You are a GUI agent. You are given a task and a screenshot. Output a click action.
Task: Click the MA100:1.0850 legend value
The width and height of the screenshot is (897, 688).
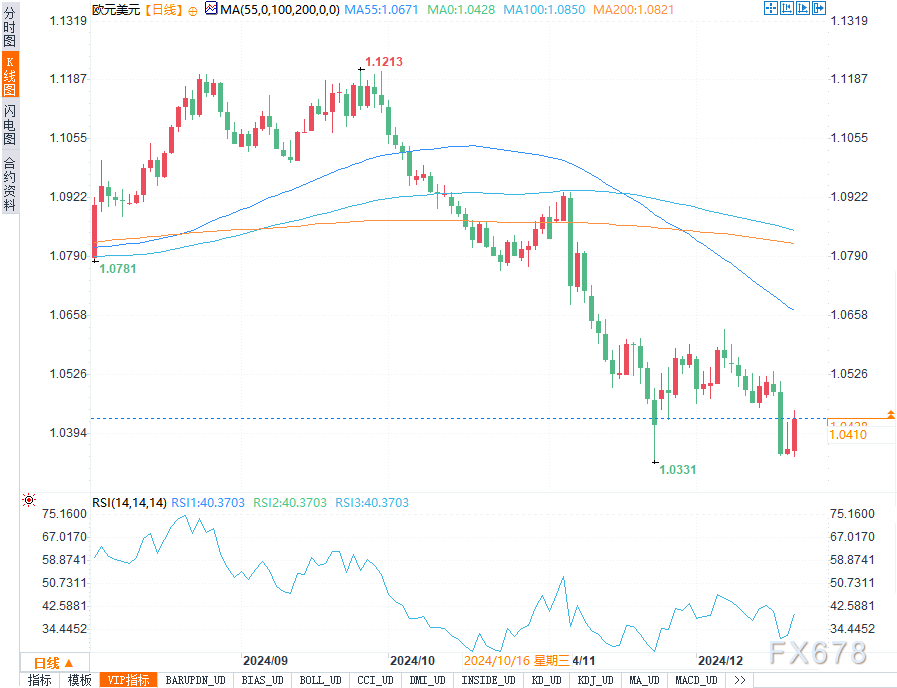[x=544, y=10]
